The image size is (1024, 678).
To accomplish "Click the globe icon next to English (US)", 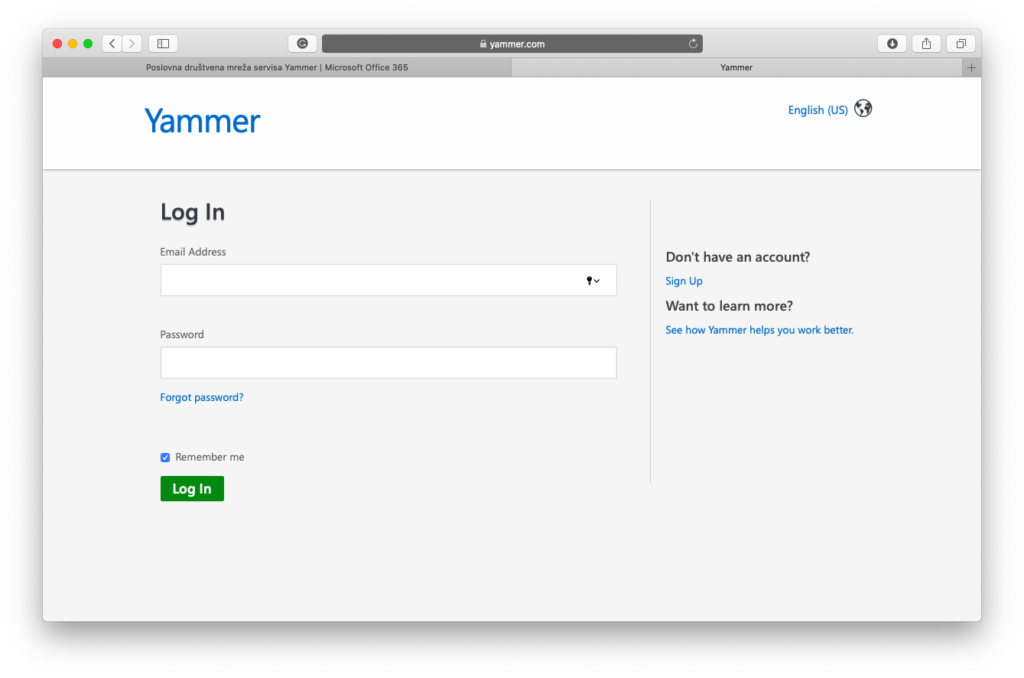I will (x=863, y=109).
